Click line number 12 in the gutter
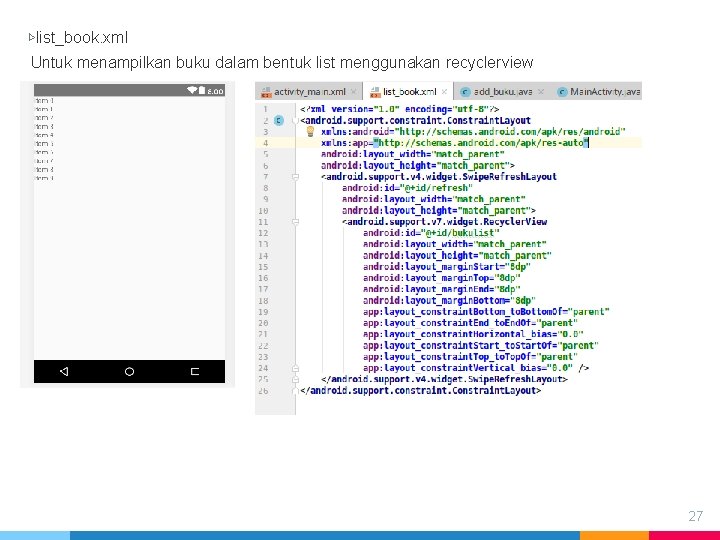The height and width of the screenshot is (540, 720). (263, 233)
